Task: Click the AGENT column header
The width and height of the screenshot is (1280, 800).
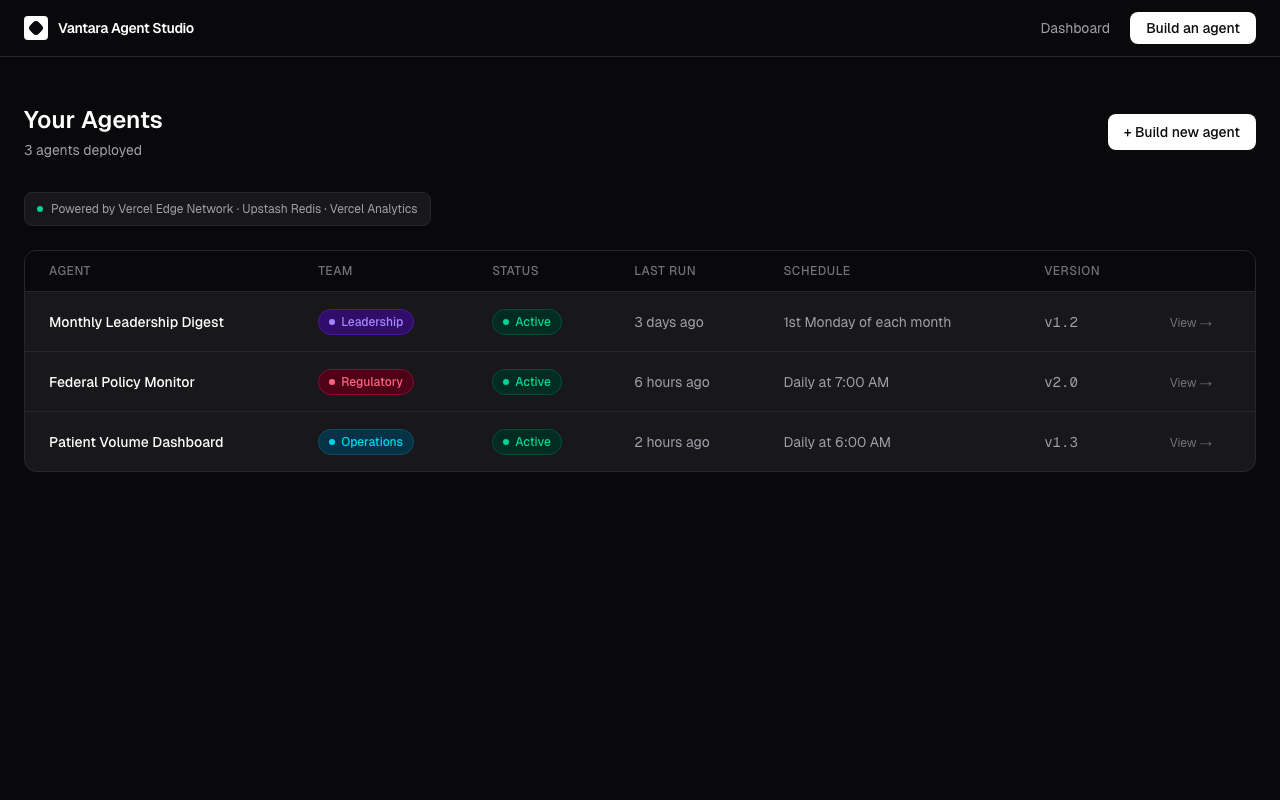Action: pos(70,271)
